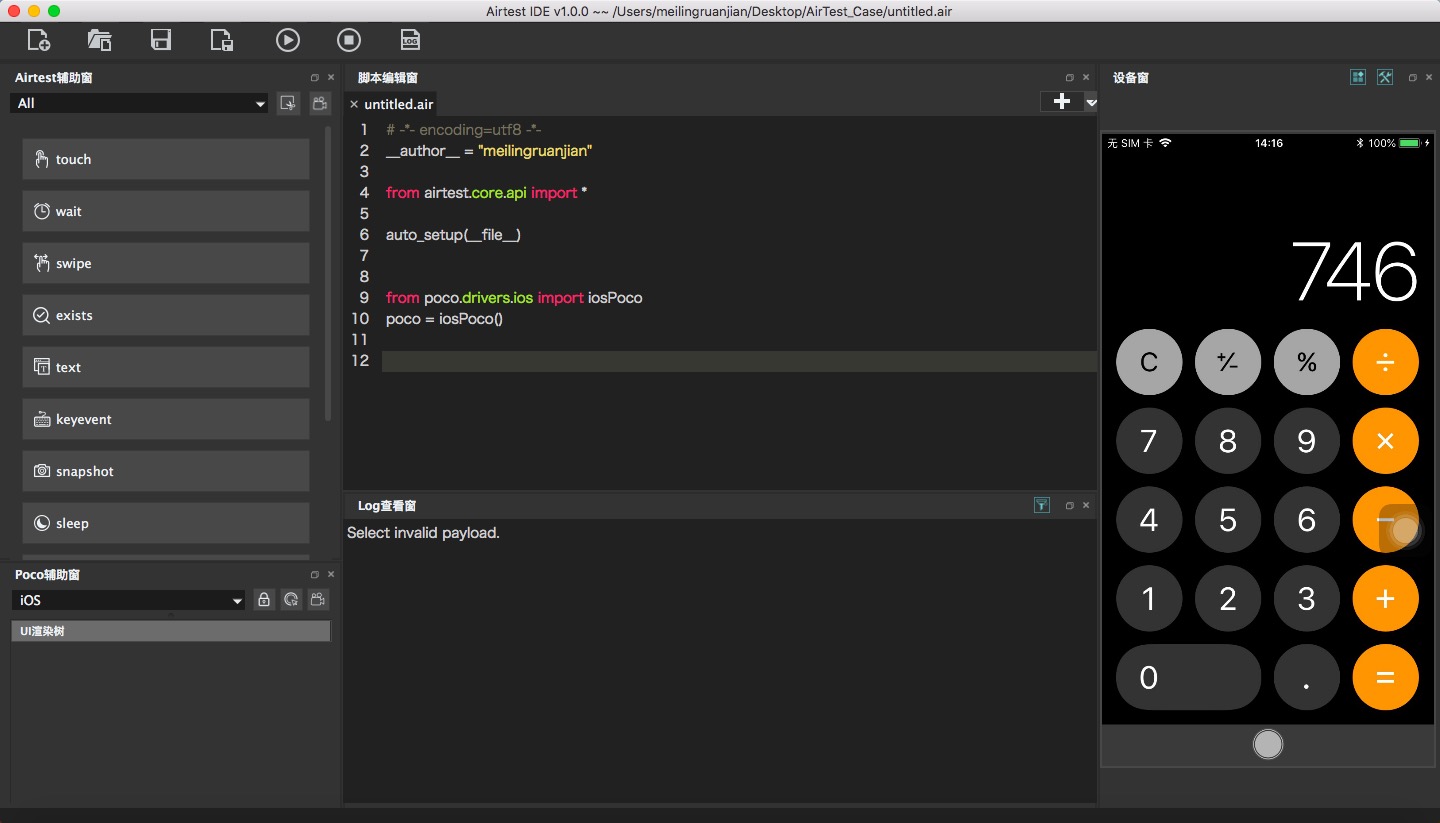
Task: Close the Airtest辅助窗 panel
Action: [x=331, y=77]
